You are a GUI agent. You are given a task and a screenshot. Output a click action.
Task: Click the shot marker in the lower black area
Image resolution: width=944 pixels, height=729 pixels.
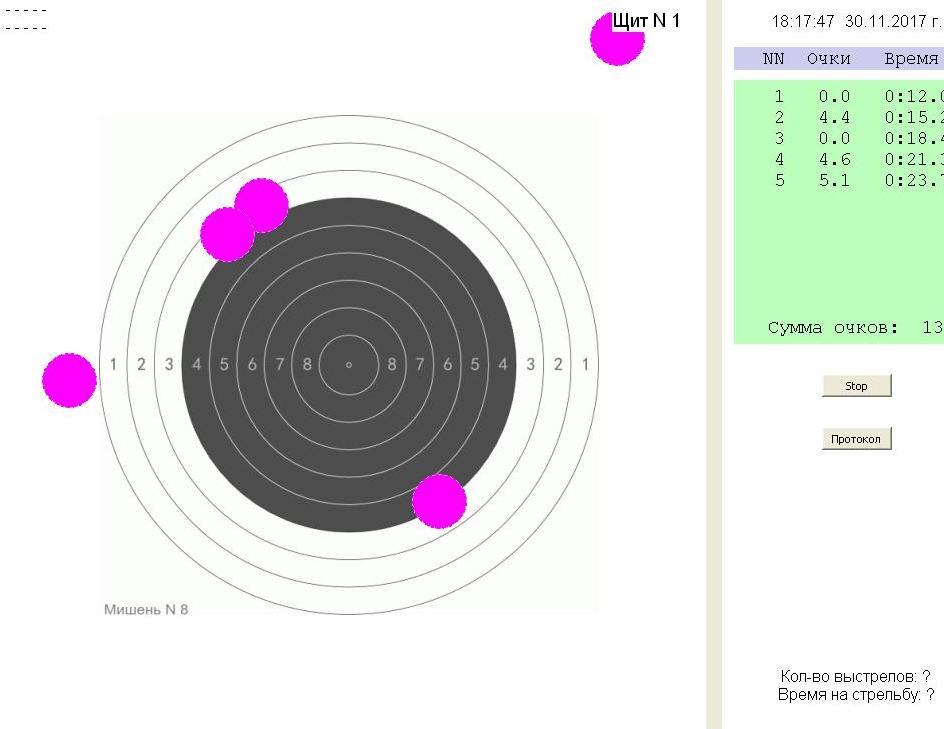coord(439,501)
